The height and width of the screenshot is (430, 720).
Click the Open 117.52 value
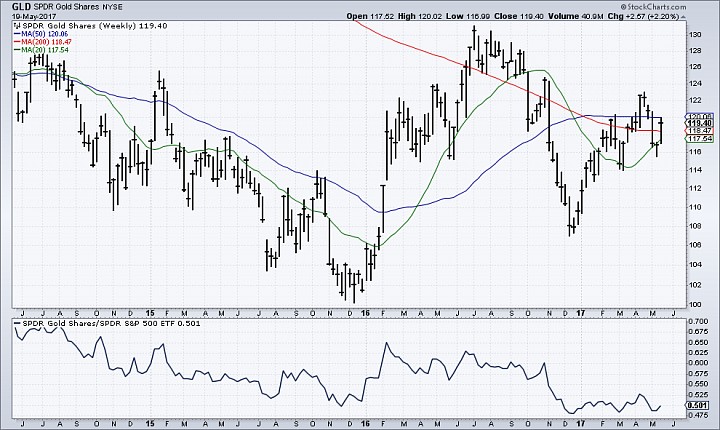(370, 16)
